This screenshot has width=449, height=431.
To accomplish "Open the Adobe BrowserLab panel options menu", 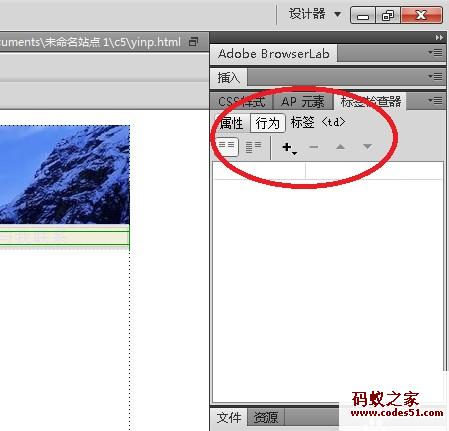I will pos(435,53).
